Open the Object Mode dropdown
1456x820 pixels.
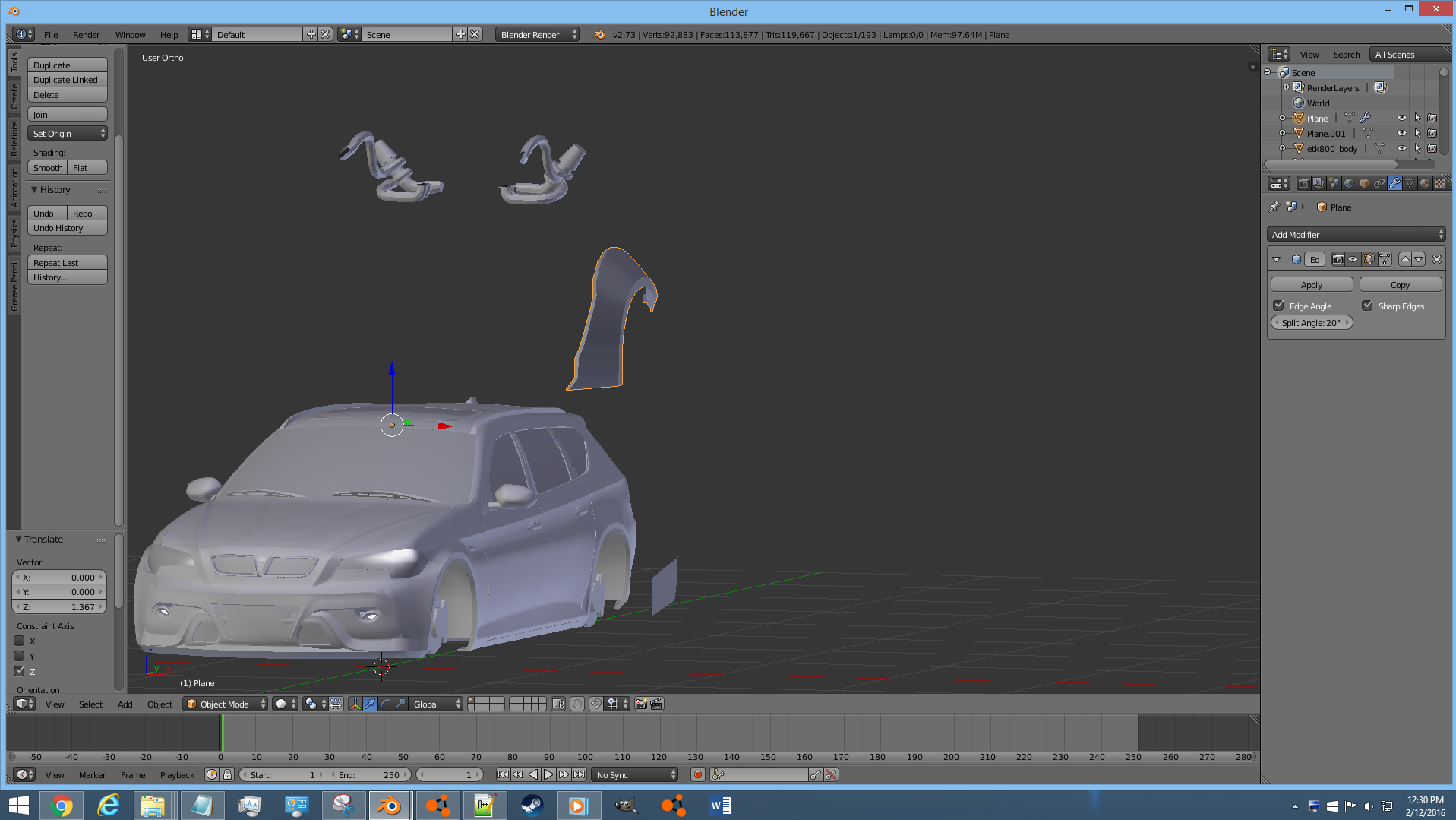click(x=226, y=704)
